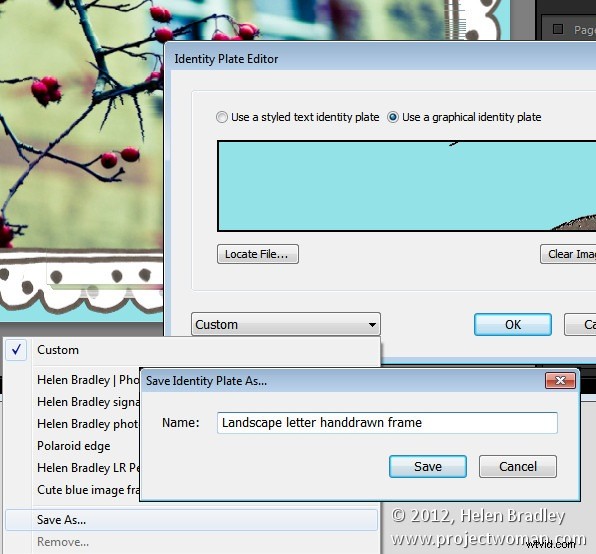Click the Clear Image button
Image resolution: width=596 pixels, height=554 pixels.
[568, 254]
